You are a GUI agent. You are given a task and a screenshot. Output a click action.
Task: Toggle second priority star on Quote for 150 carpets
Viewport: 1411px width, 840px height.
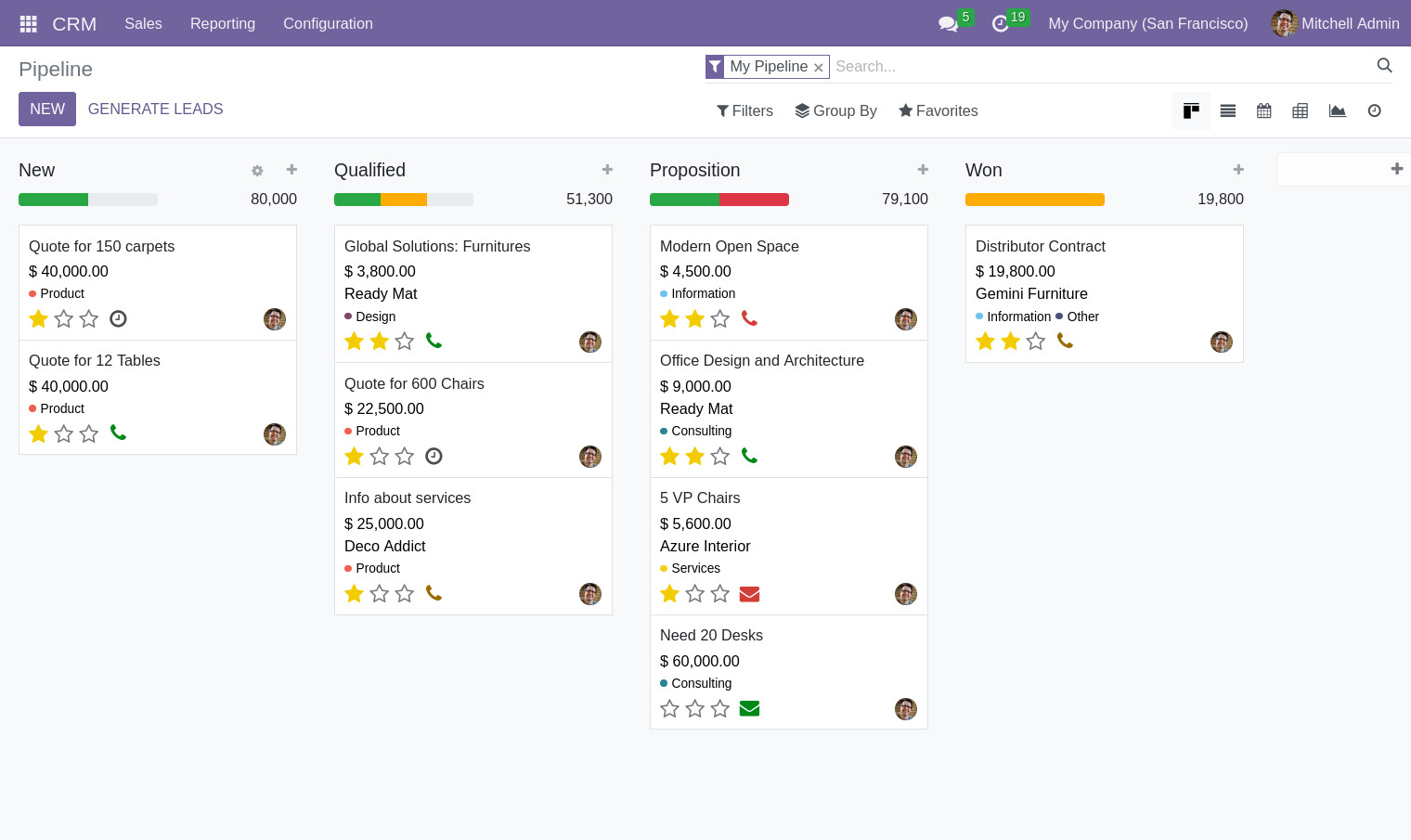pos(63,318)
